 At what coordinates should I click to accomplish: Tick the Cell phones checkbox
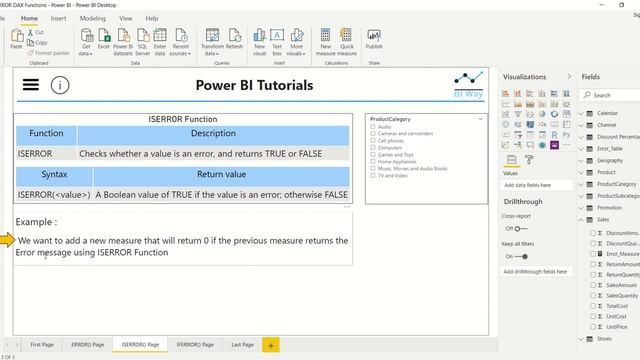[x=373, y=140]
